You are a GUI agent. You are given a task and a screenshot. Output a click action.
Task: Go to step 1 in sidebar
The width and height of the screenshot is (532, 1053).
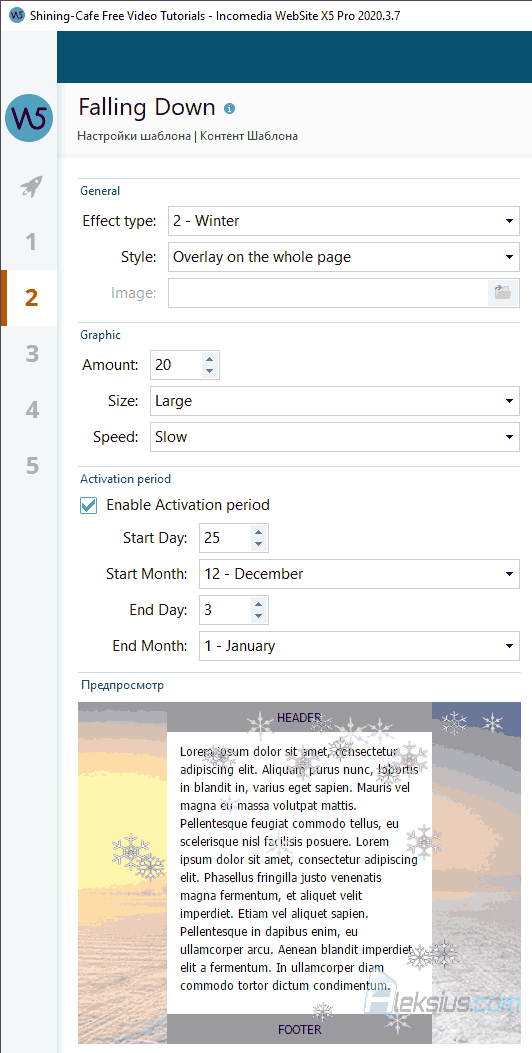tap(30, 242)
